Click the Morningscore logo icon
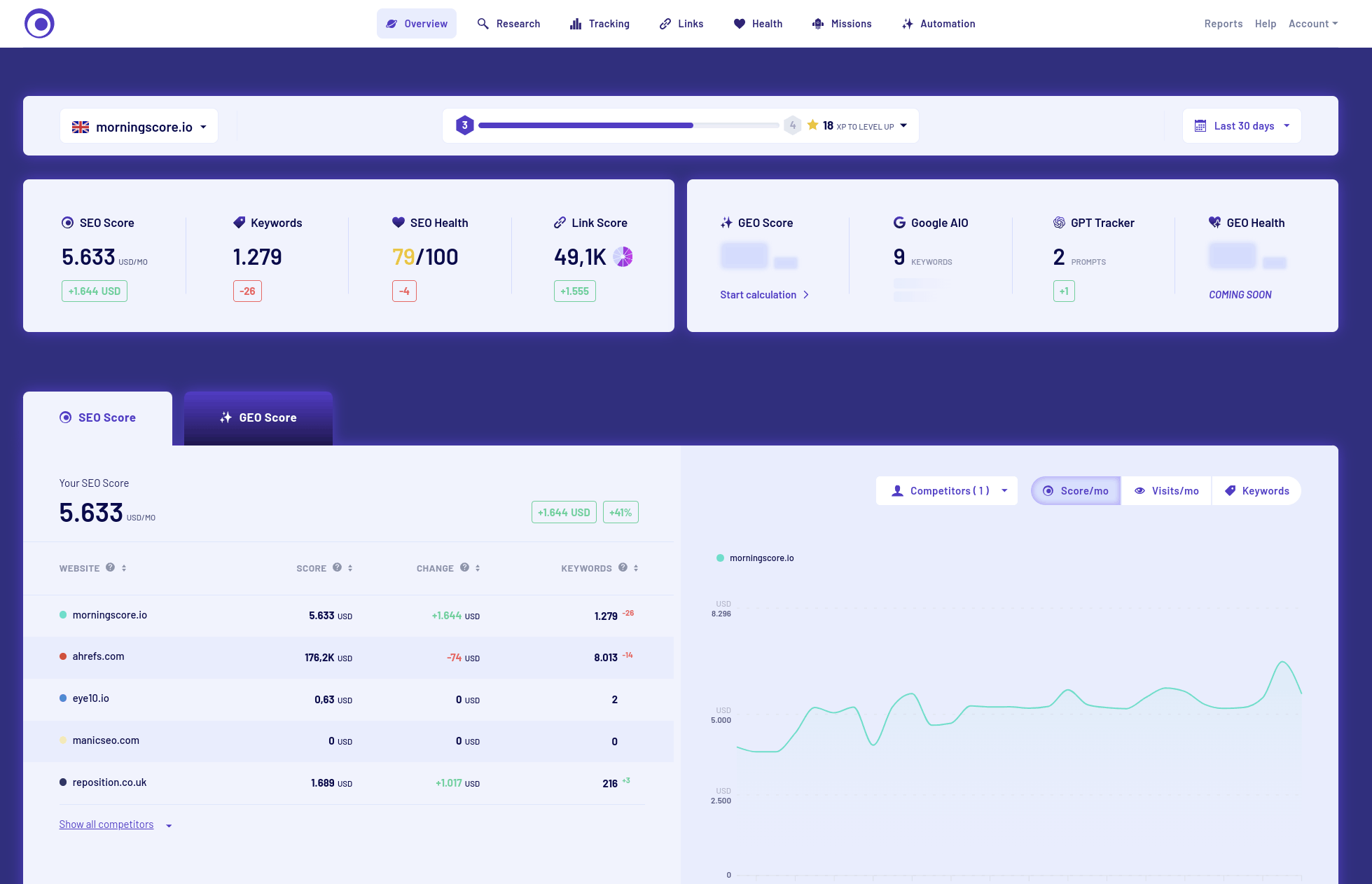 point(39,23)
